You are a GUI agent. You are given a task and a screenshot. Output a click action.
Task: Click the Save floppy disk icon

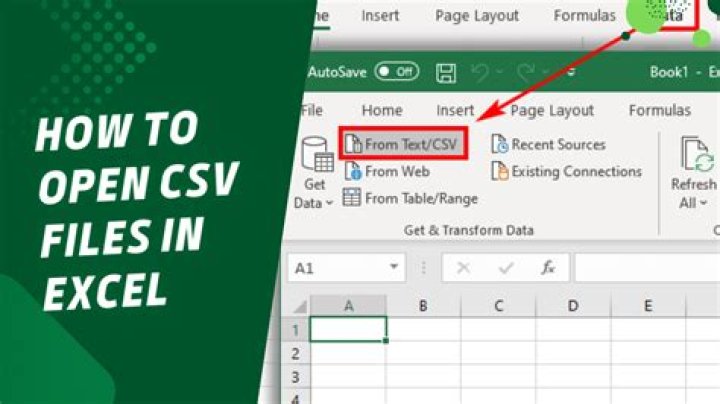point(445,73)
